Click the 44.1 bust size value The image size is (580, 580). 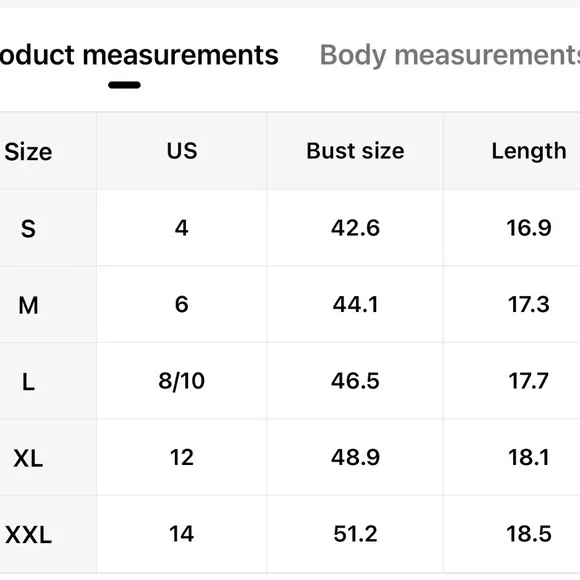(355, 304)
